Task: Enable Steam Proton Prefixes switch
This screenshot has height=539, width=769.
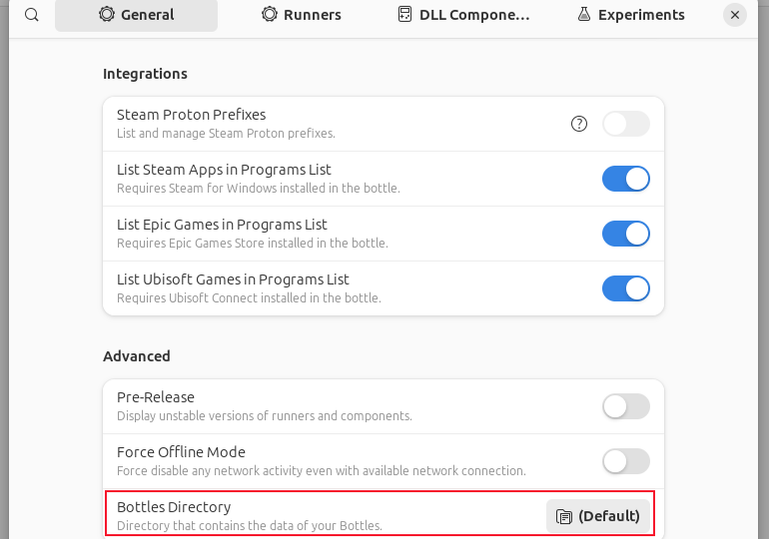Action: 626,124
